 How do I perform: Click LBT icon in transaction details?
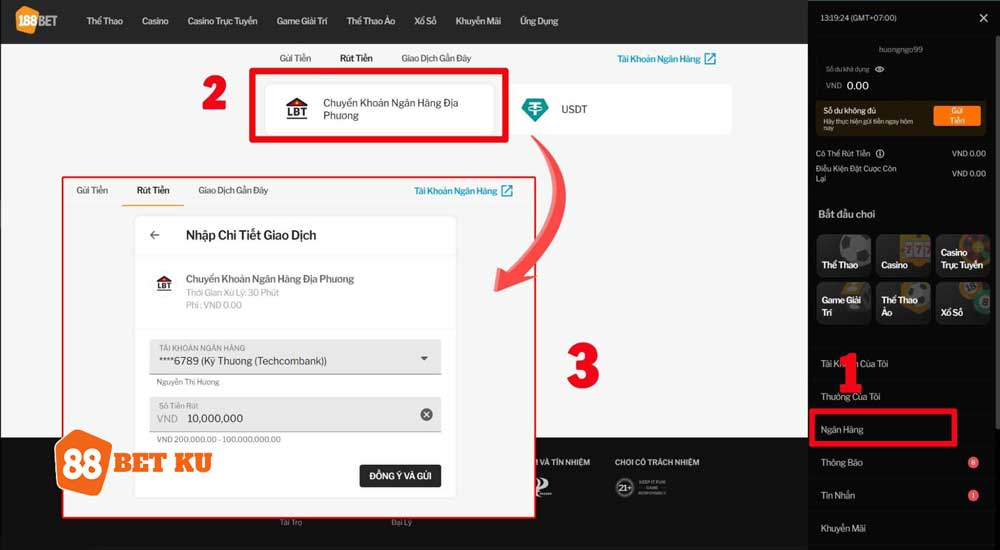pyautogui.click(x=164, y=283)
